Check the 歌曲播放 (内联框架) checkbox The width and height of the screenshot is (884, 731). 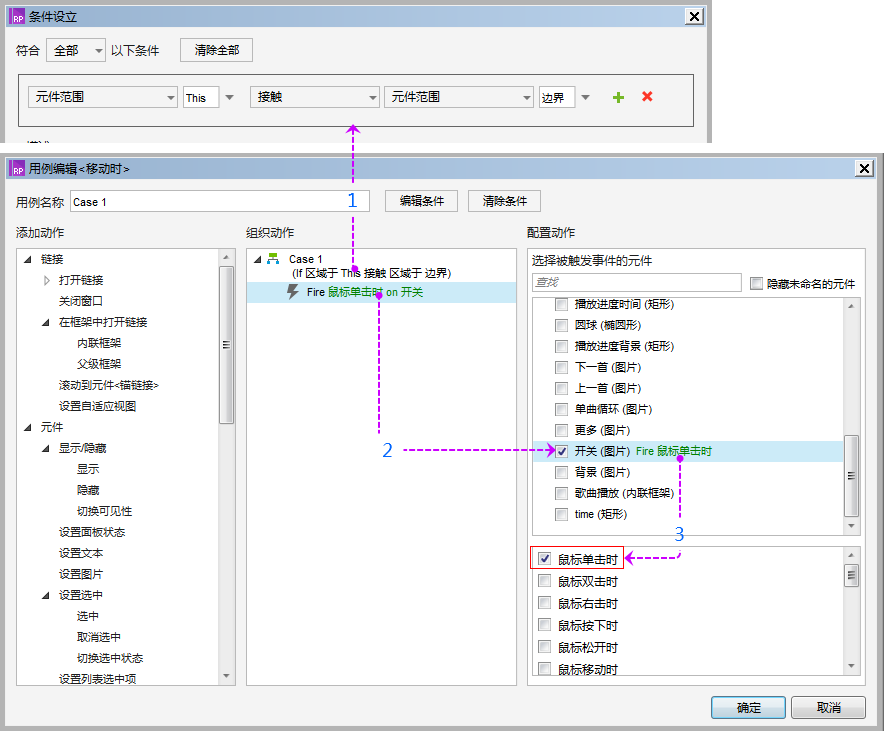tap(562, 493)
